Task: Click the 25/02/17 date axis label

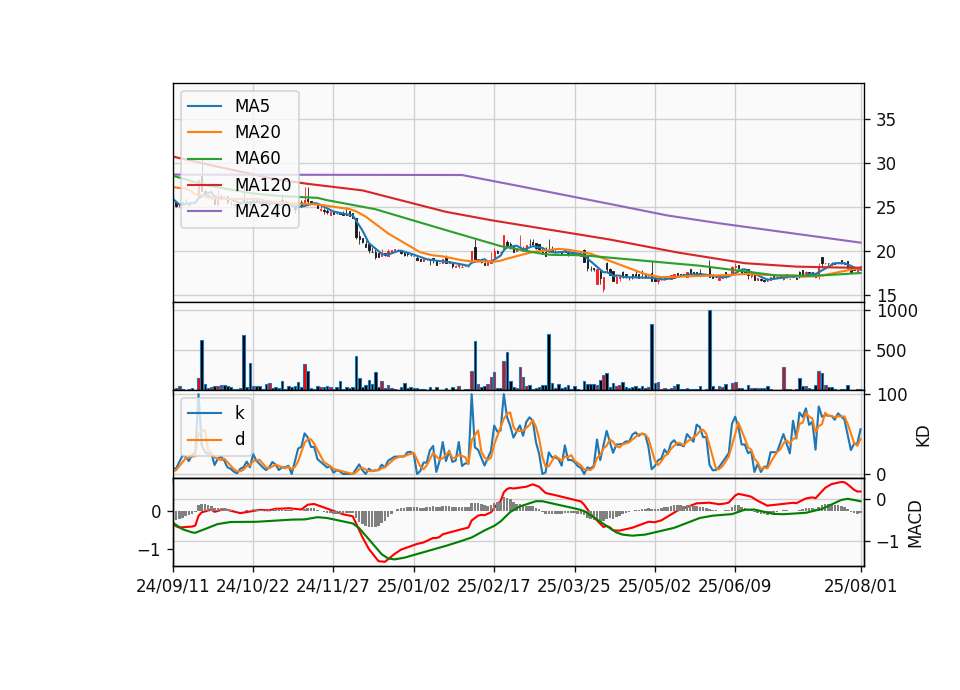Action: (493, 586)
